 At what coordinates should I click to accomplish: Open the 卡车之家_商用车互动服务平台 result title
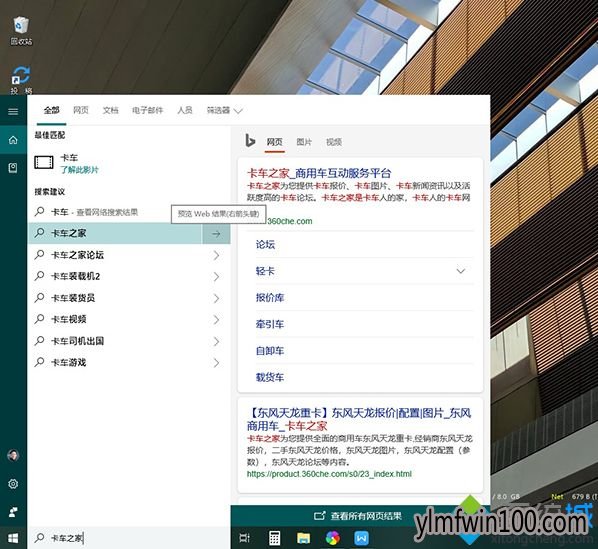319,173
